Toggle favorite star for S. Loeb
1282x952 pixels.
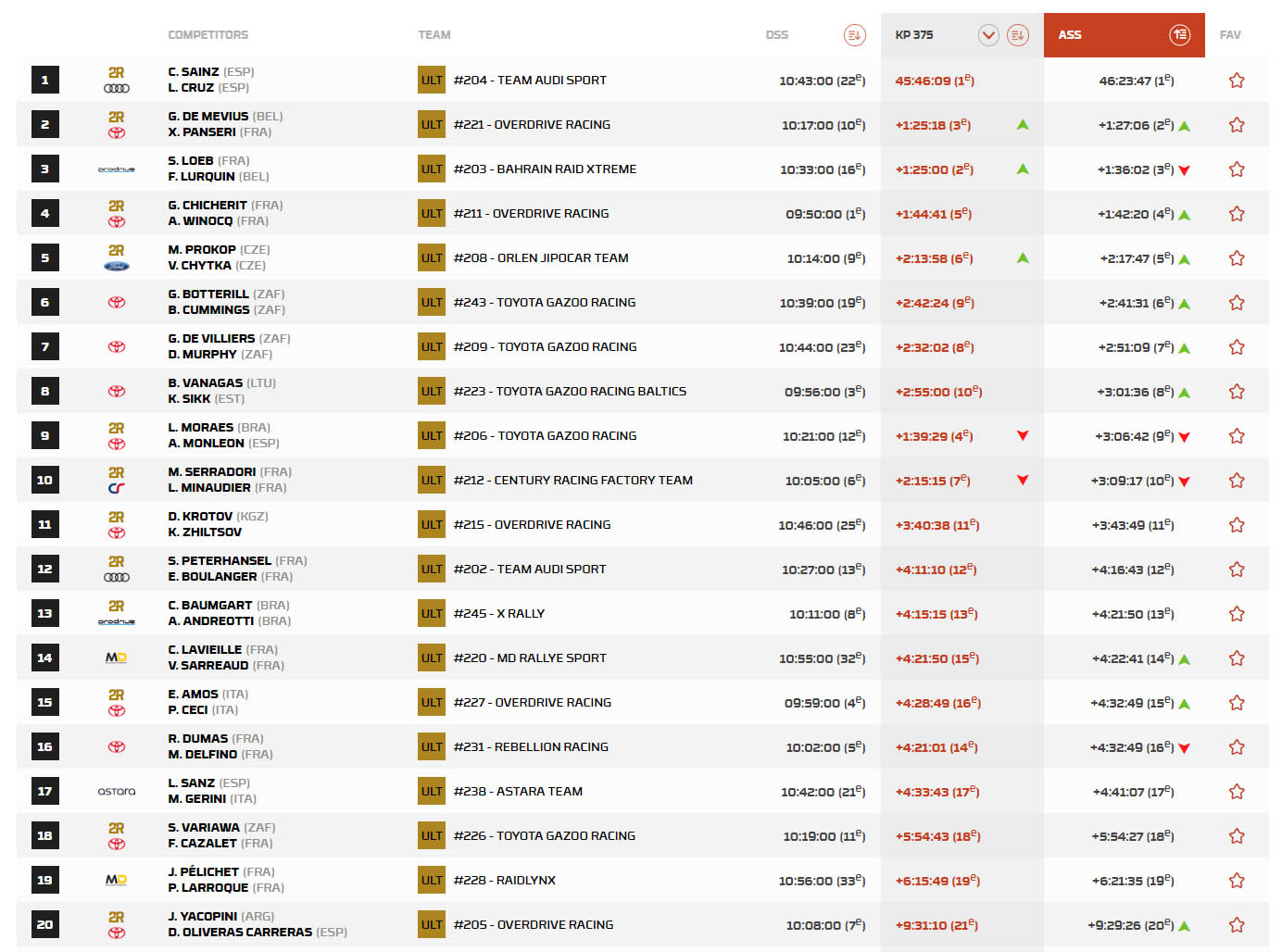coord(1236,169)
